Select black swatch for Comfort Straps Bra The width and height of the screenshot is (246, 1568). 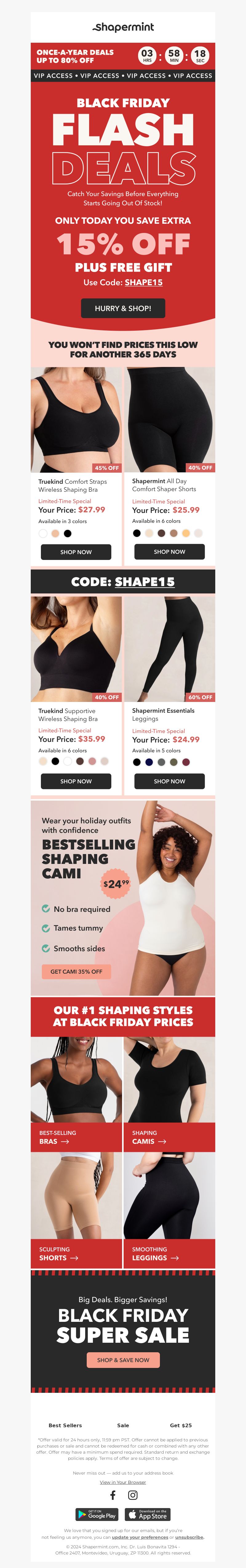click(68, 533)
